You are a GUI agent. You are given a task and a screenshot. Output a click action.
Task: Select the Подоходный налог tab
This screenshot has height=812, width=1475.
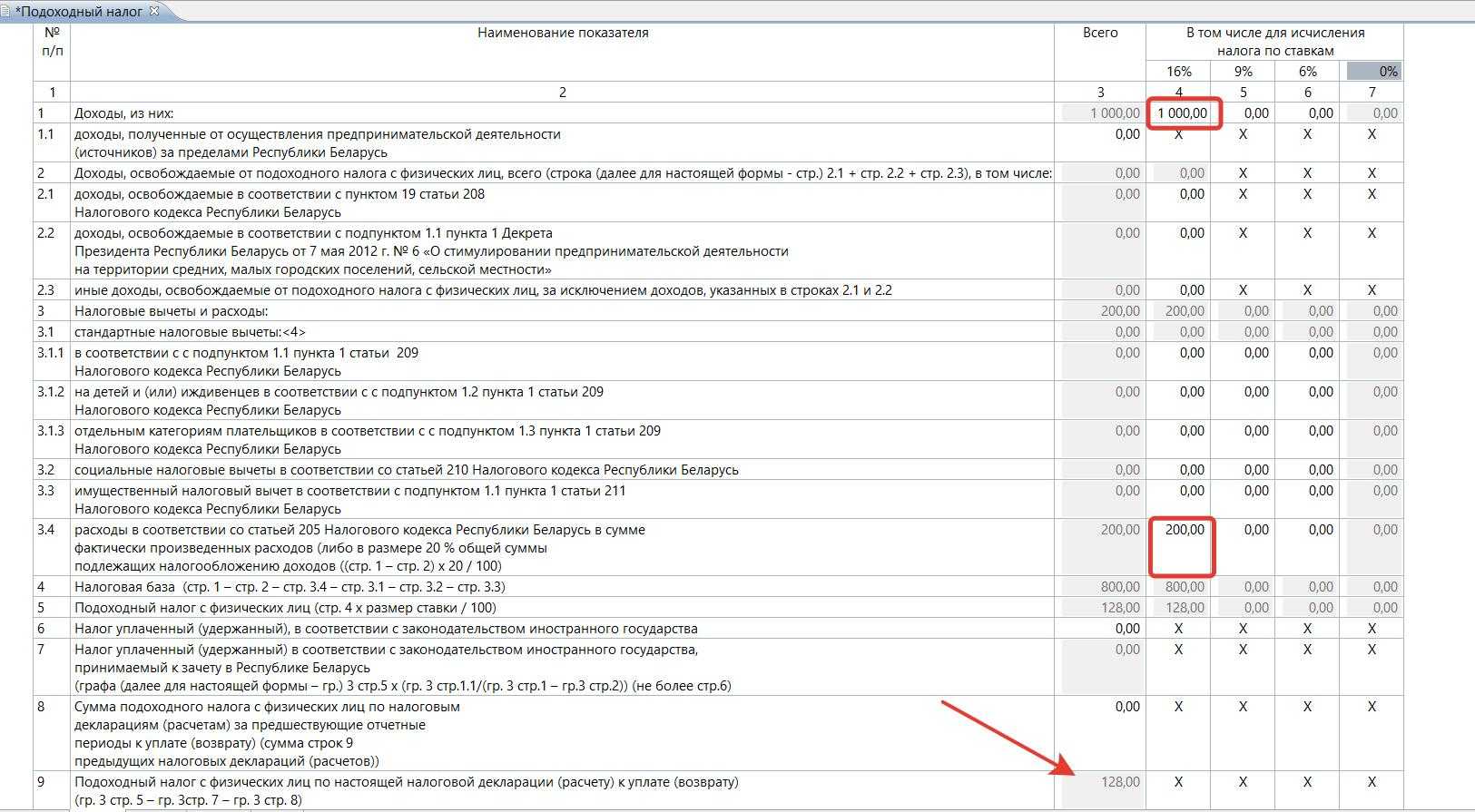[79, 12]
